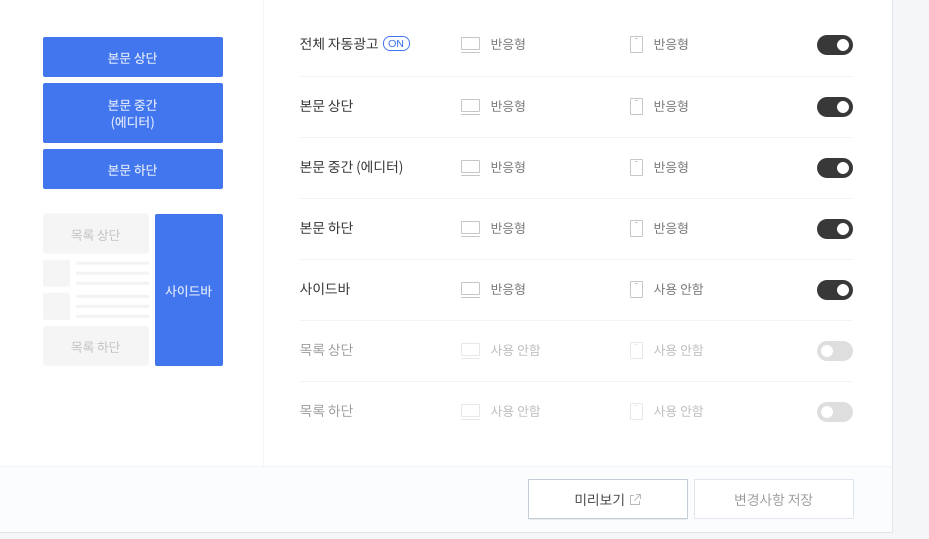Select the blue 본문 상단 layout block
Image resolution: width=929 pixels, height=539 pixels.
133,57
